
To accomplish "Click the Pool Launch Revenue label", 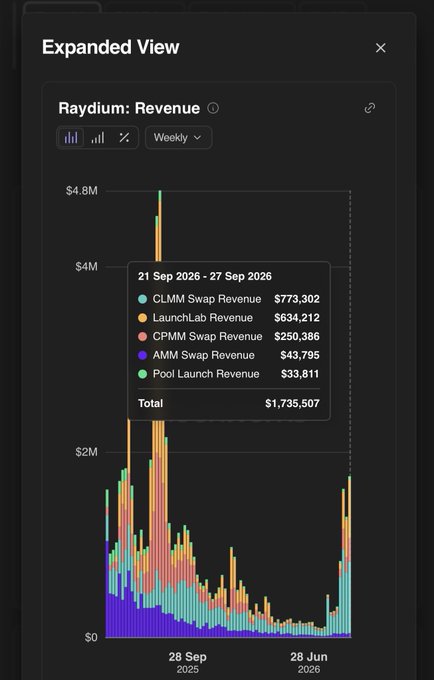I will [x=206, y=374].
